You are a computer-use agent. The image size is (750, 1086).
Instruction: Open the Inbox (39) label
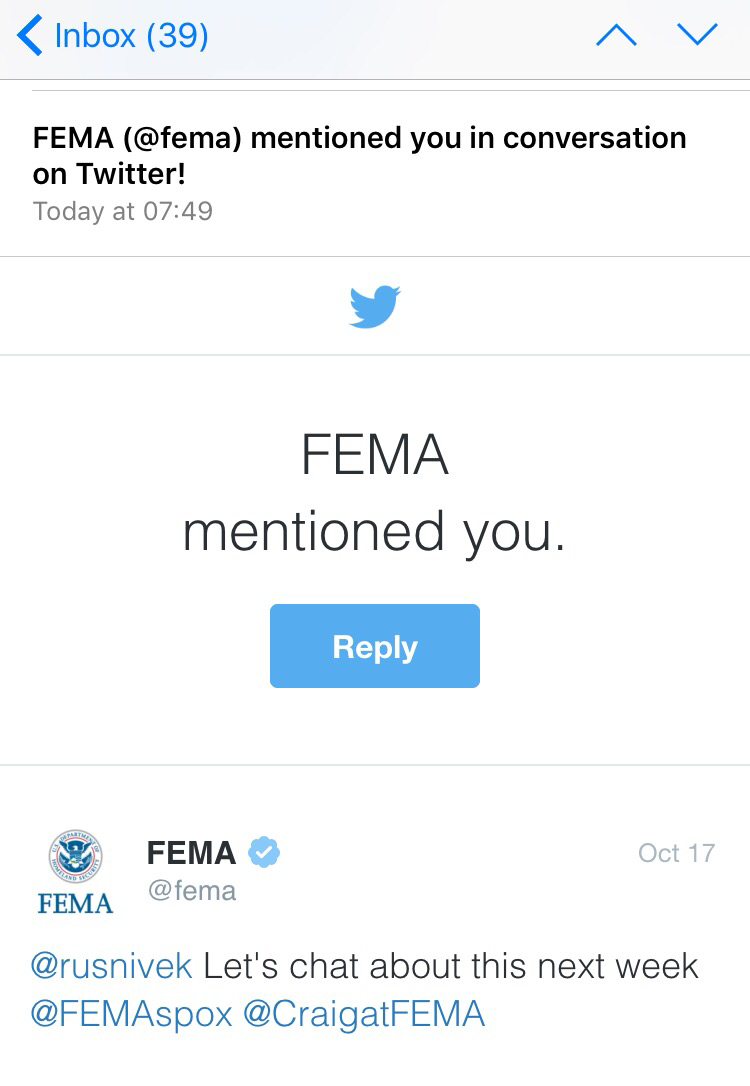(x=131, y=36)
